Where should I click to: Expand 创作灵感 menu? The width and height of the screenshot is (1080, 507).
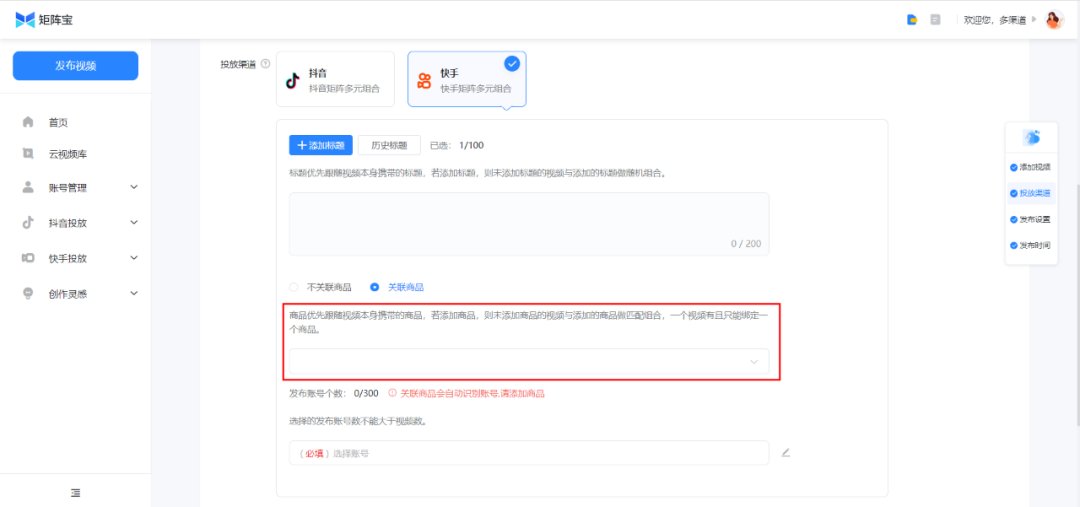(76, 293)
